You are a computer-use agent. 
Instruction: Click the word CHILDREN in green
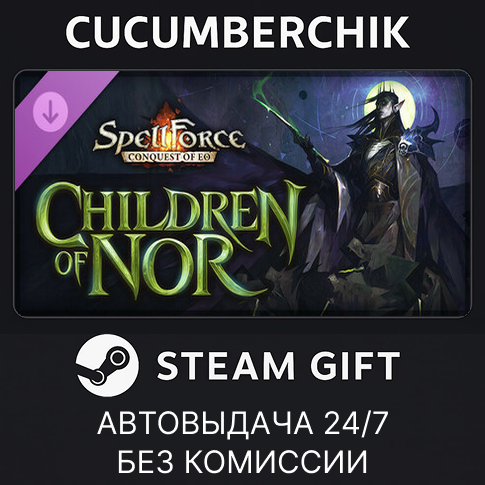(170, 208)
